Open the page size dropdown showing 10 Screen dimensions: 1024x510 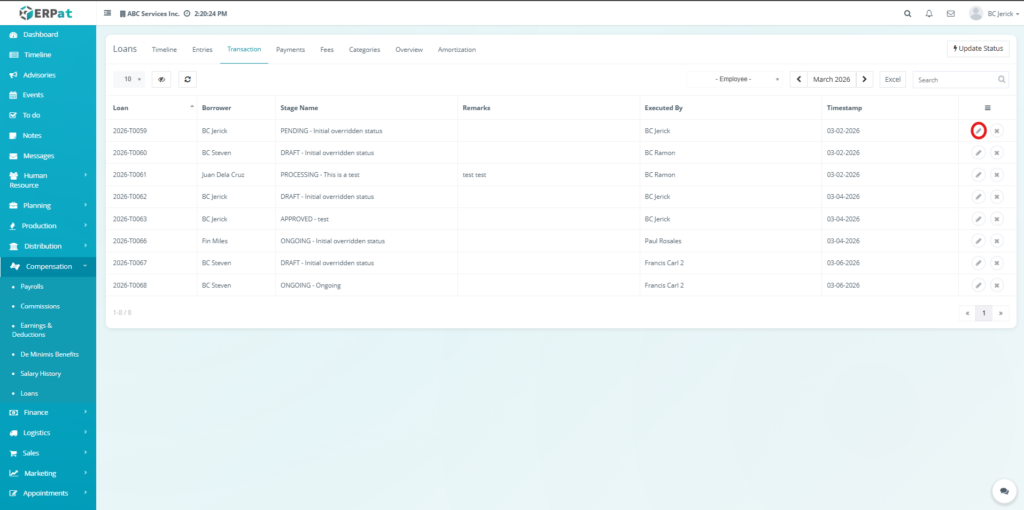(129, 79)
